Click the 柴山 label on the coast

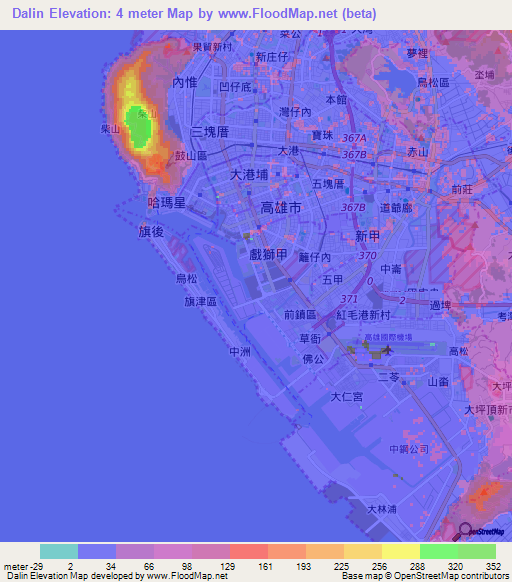pyautogui.click(x=110, y=129)
